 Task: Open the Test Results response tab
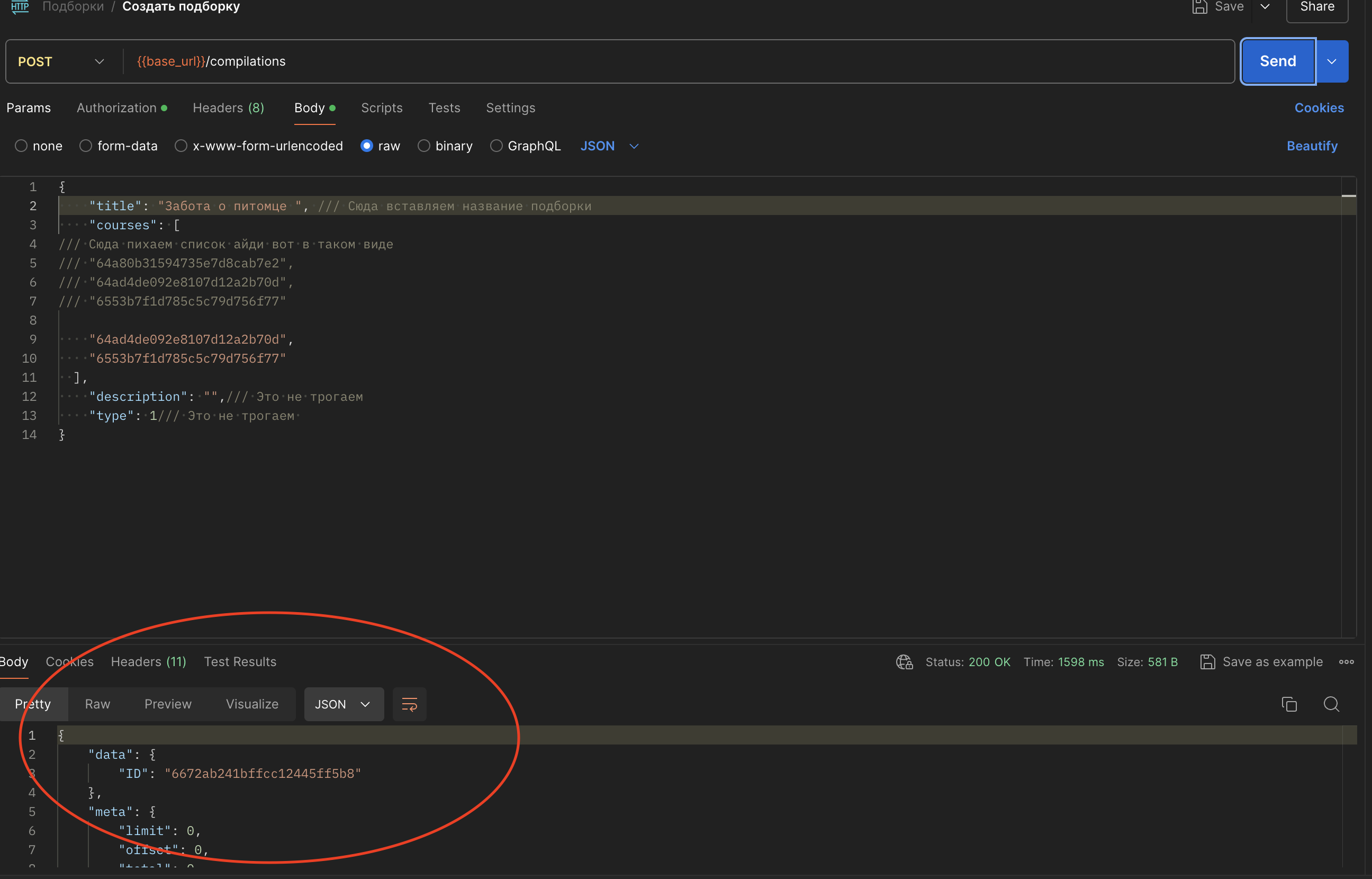point(240,661)
